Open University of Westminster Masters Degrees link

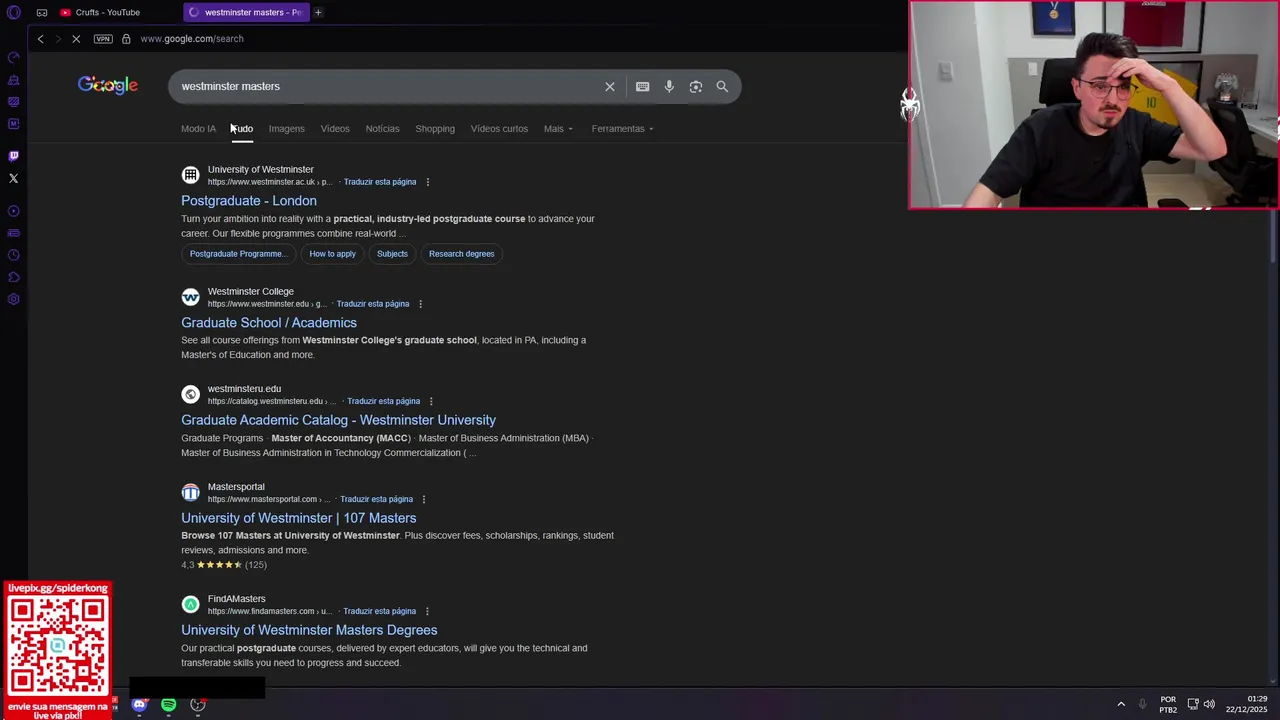309,630
